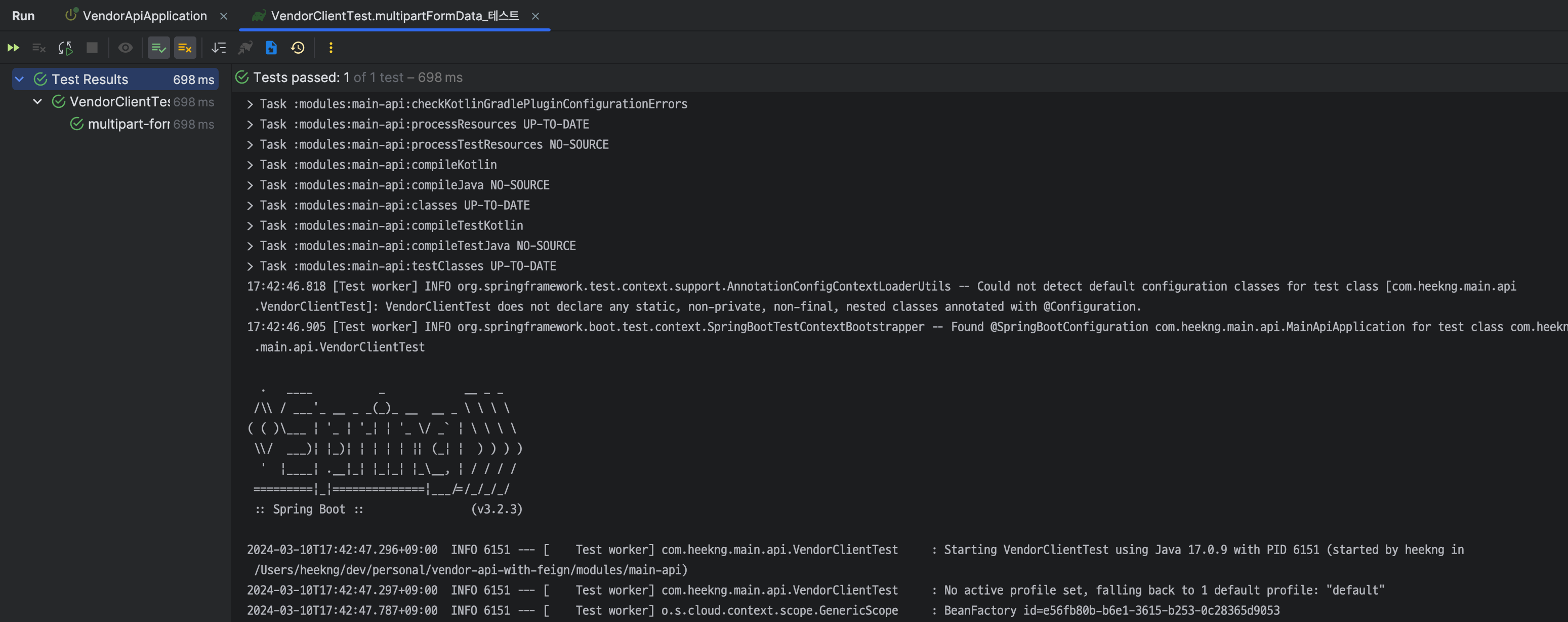Expand the compileJava NO-SOURCE task

coord(250,185)
